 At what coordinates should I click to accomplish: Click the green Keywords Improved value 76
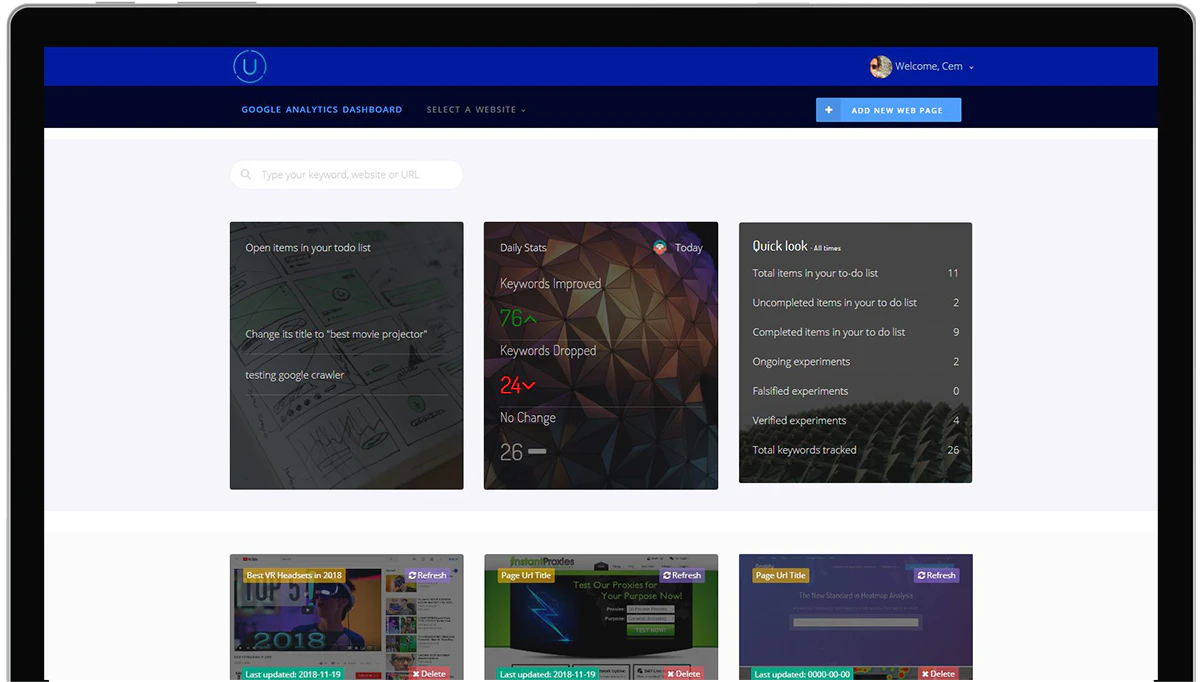click(518, 318)
